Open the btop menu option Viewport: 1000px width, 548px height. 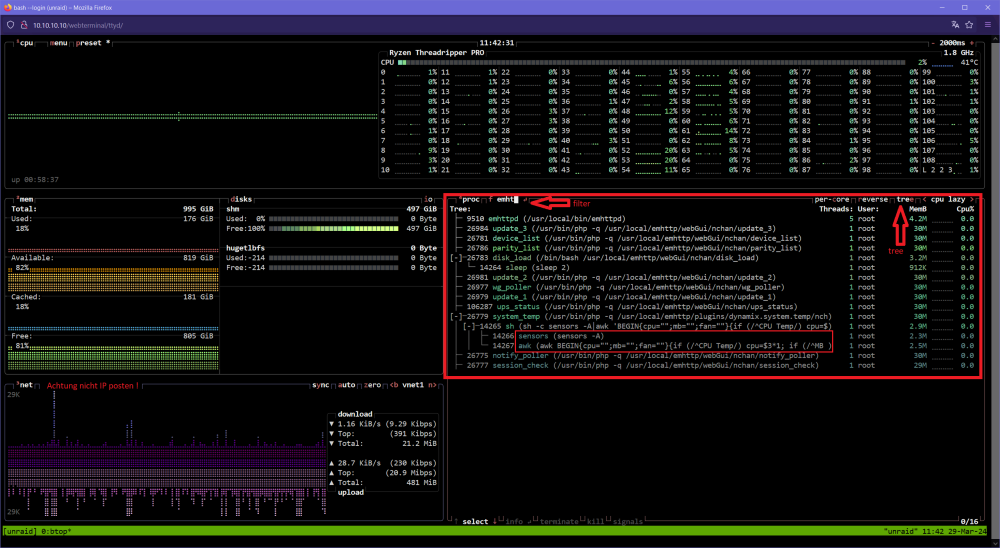(59, 43)
